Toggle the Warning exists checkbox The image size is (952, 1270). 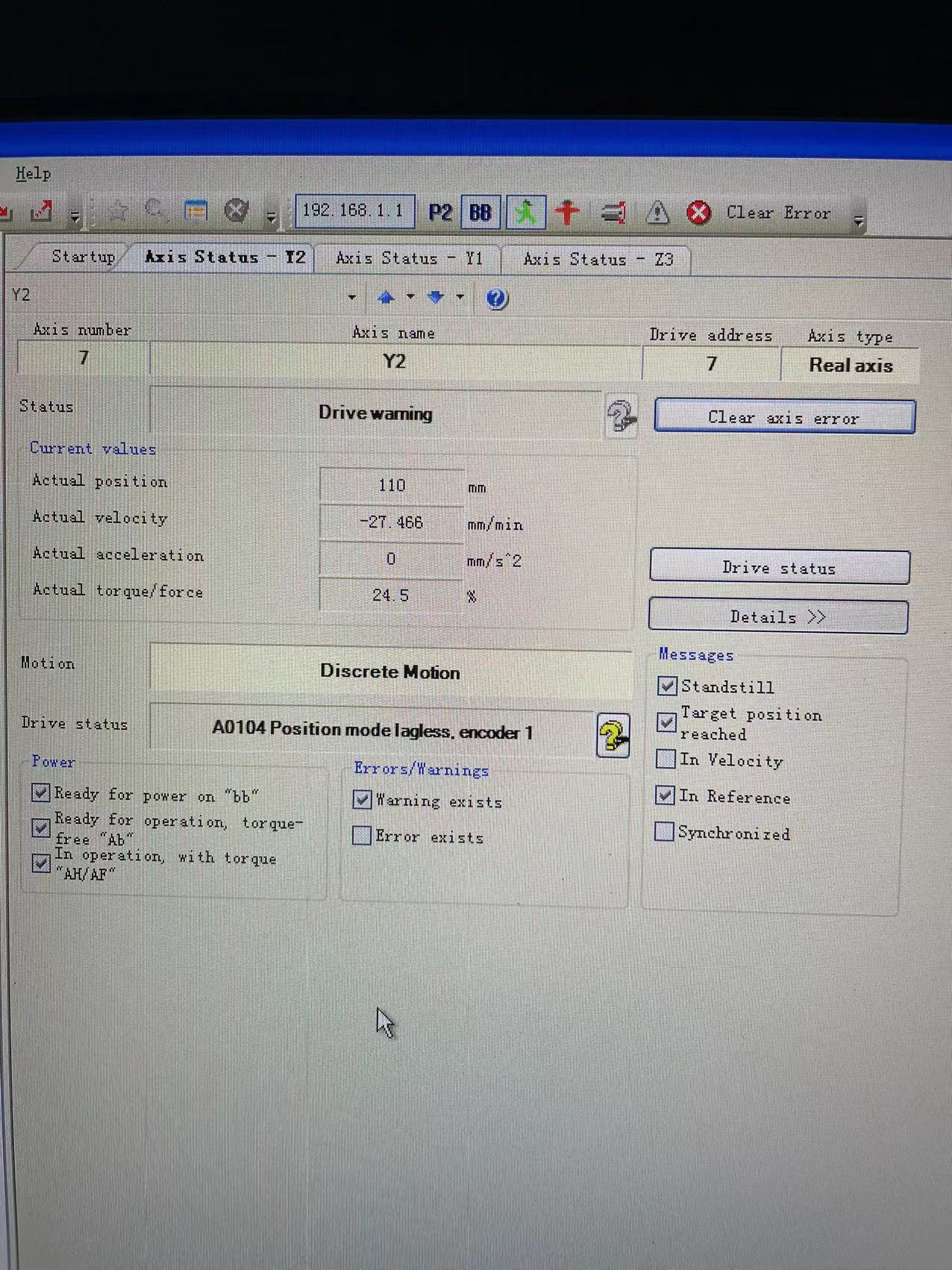(x=363, y=800)
